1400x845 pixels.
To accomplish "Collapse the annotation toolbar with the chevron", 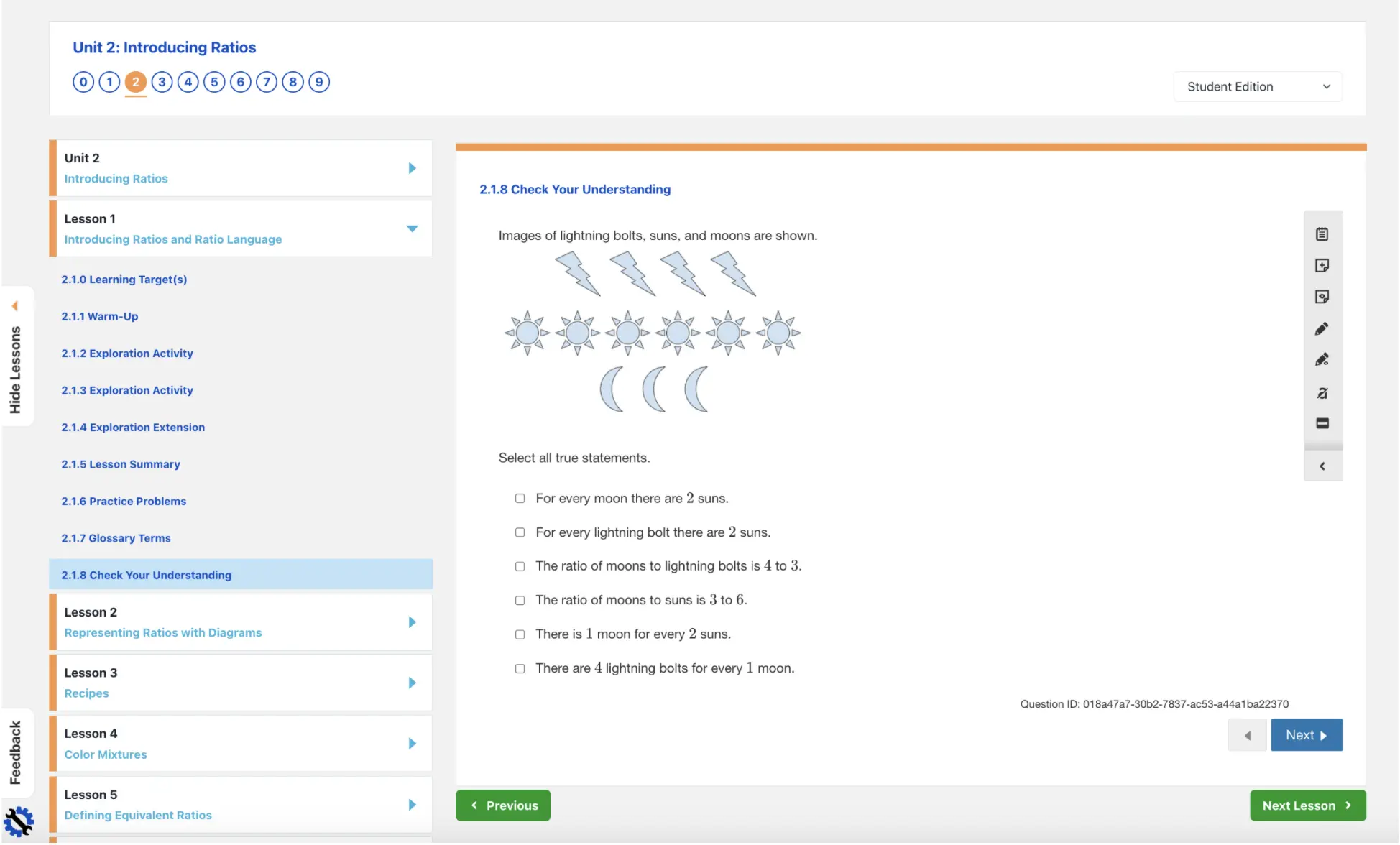I will point(1322,466).
